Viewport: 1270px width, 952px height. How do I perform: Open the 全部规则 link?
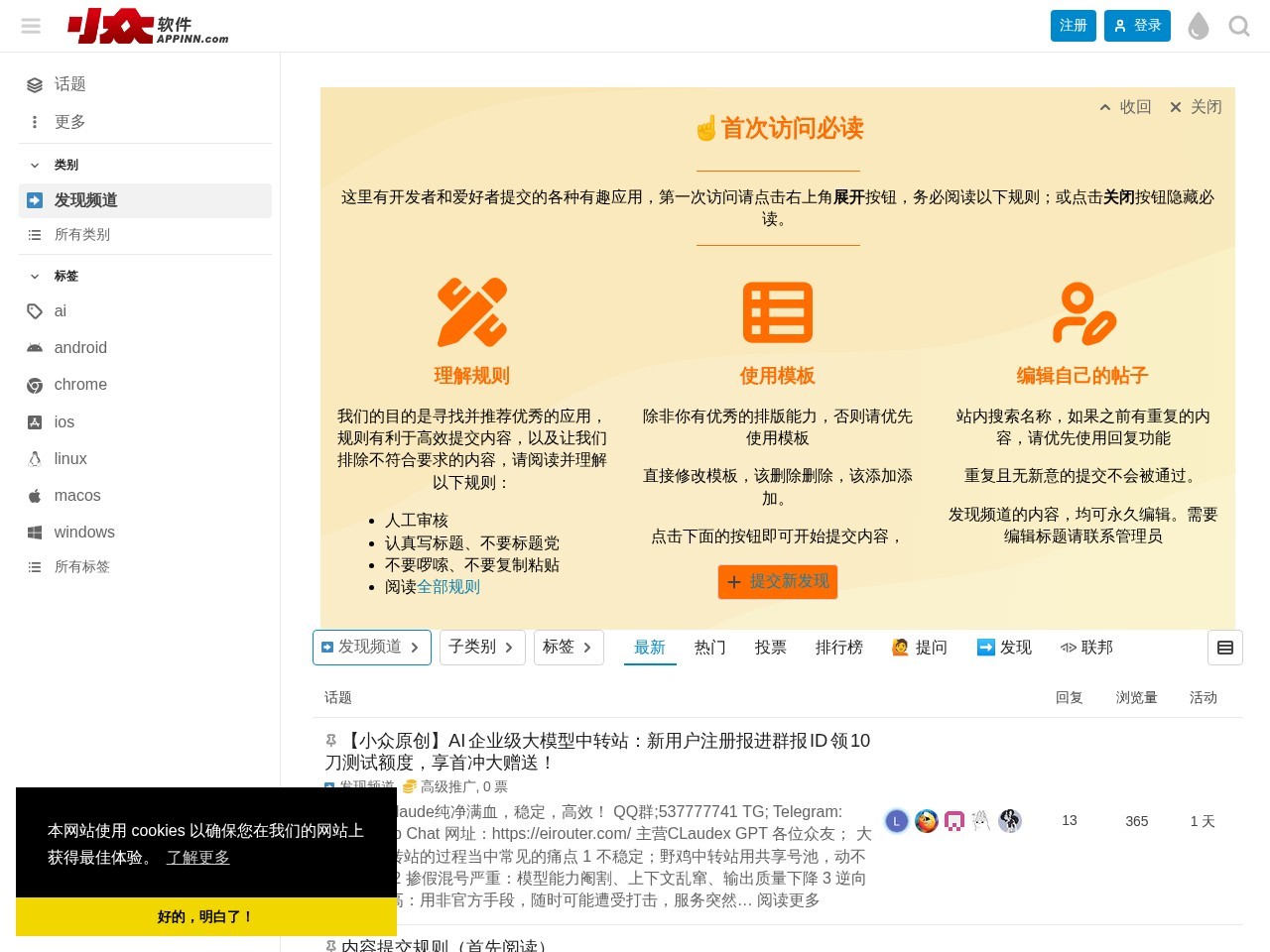[448, 587]
